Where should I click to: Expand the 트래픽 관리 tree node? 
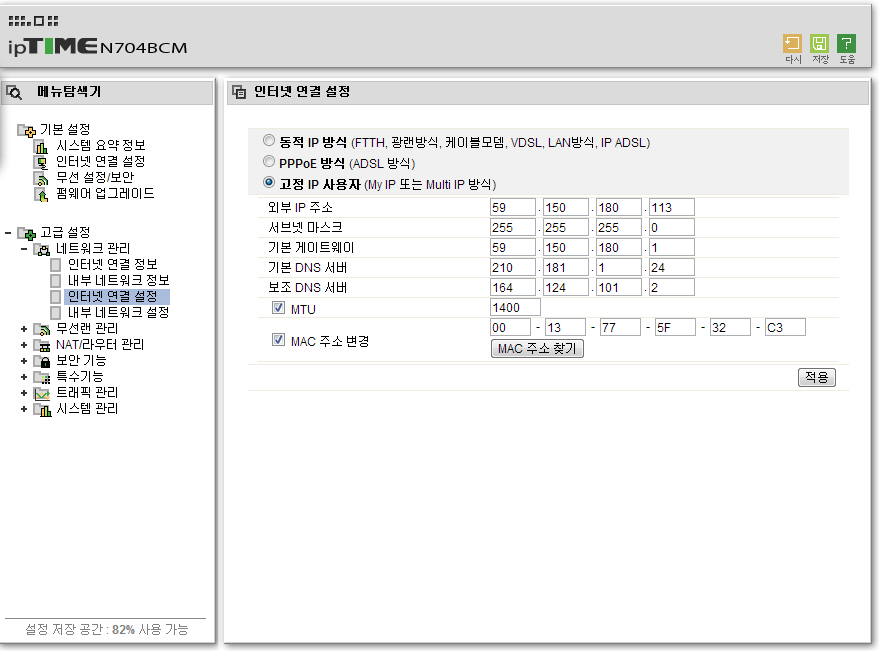[x=24, y=393]
